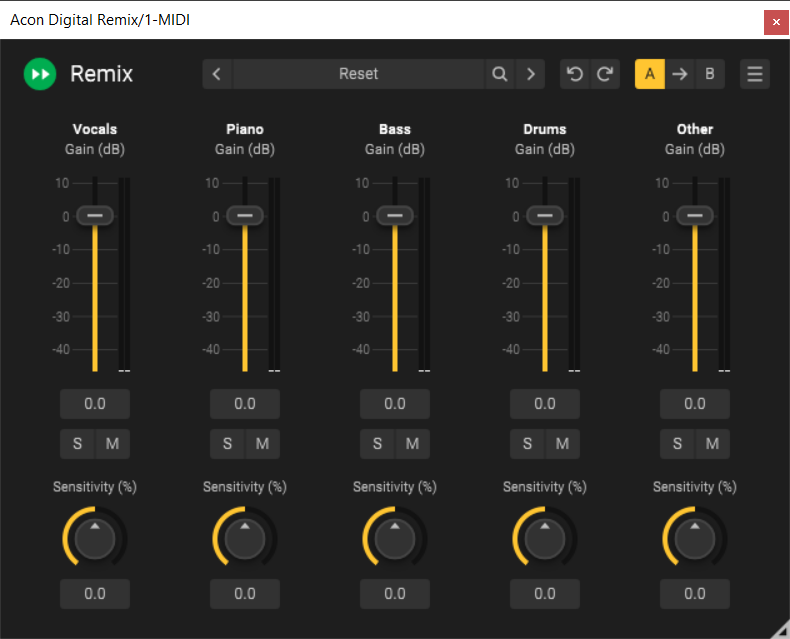Copy A to B with arrow button
790x639 pixels.
(680, 74)
